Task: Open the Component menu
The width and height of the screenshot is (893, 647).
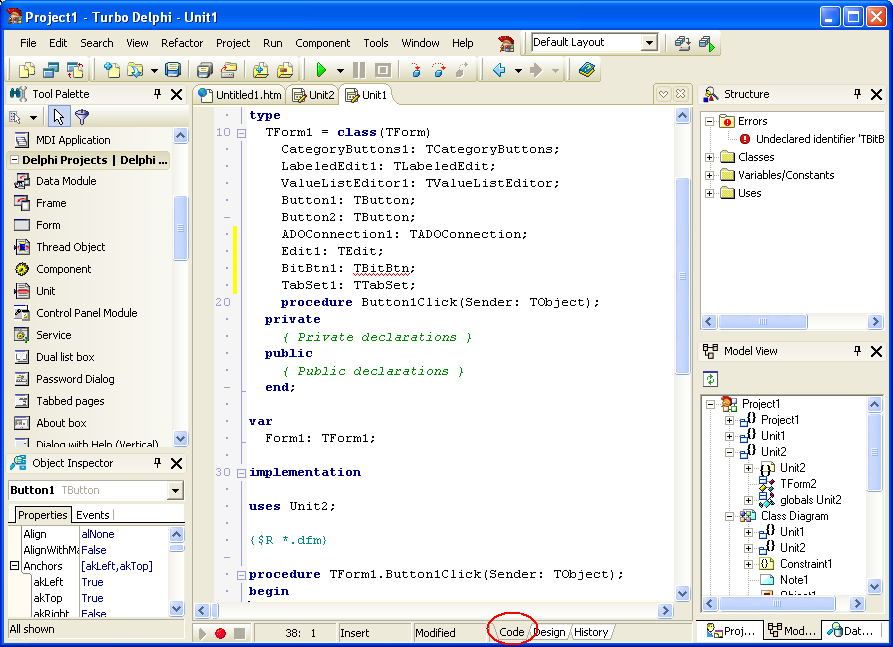Action: 322,43
